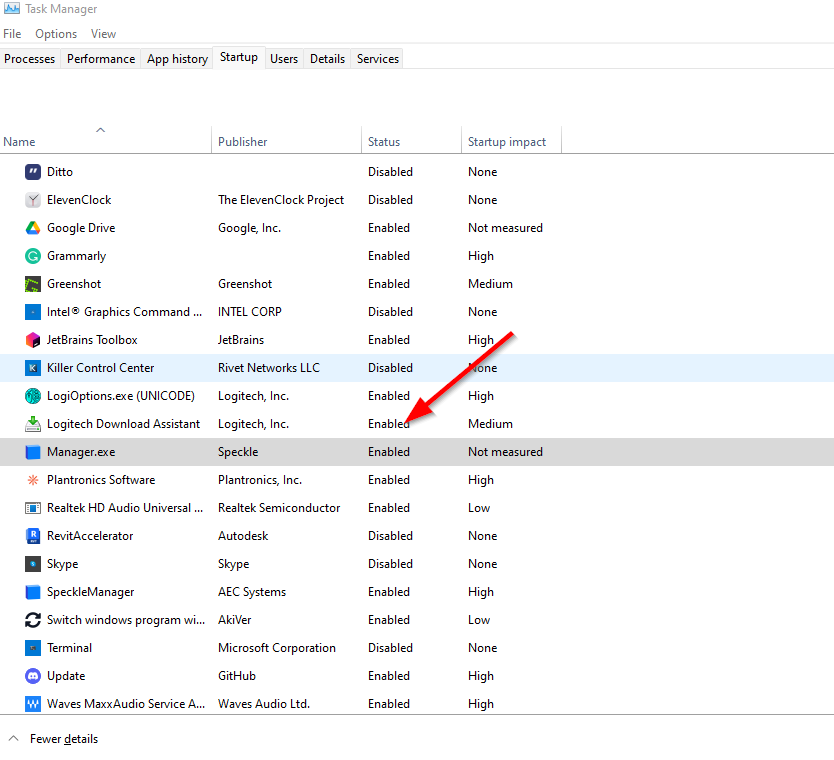
Task: Click the Manager.exe blue icon
Action: point(33,452)
